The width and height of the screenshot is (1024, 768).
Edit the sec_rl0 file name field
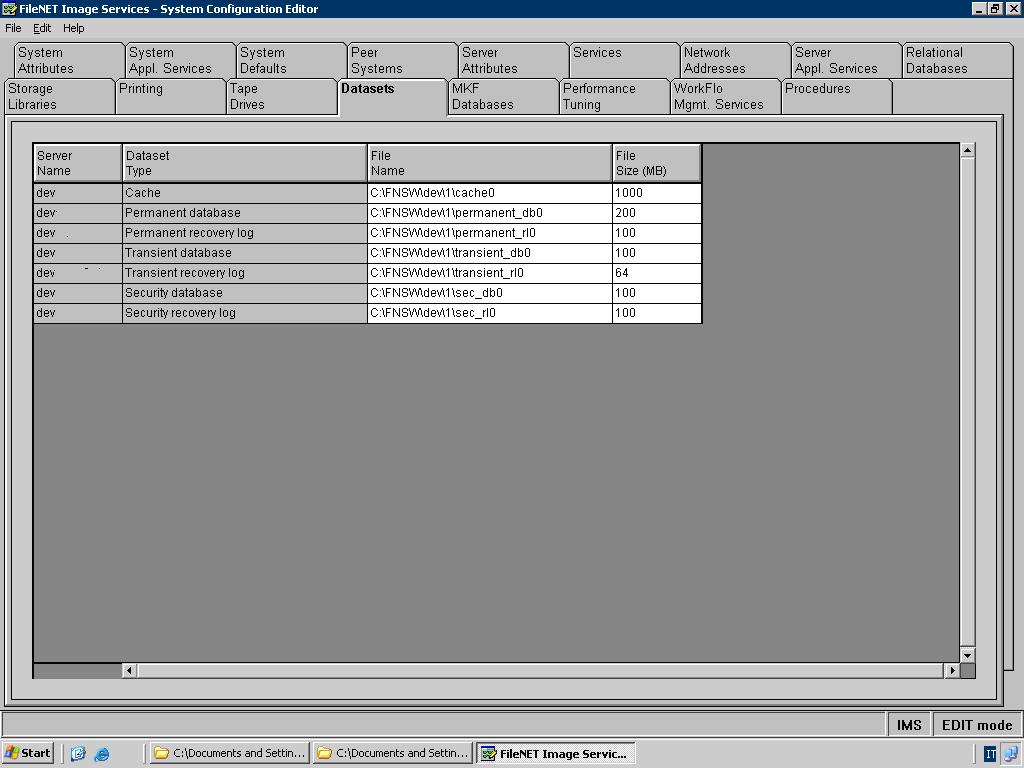coord(490,313)
